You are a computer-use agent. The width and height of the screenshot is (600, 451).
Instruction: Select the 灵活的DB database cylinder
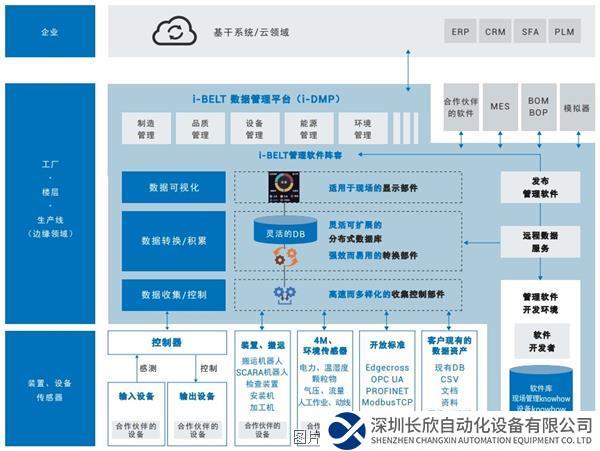[x=284, y=233]
